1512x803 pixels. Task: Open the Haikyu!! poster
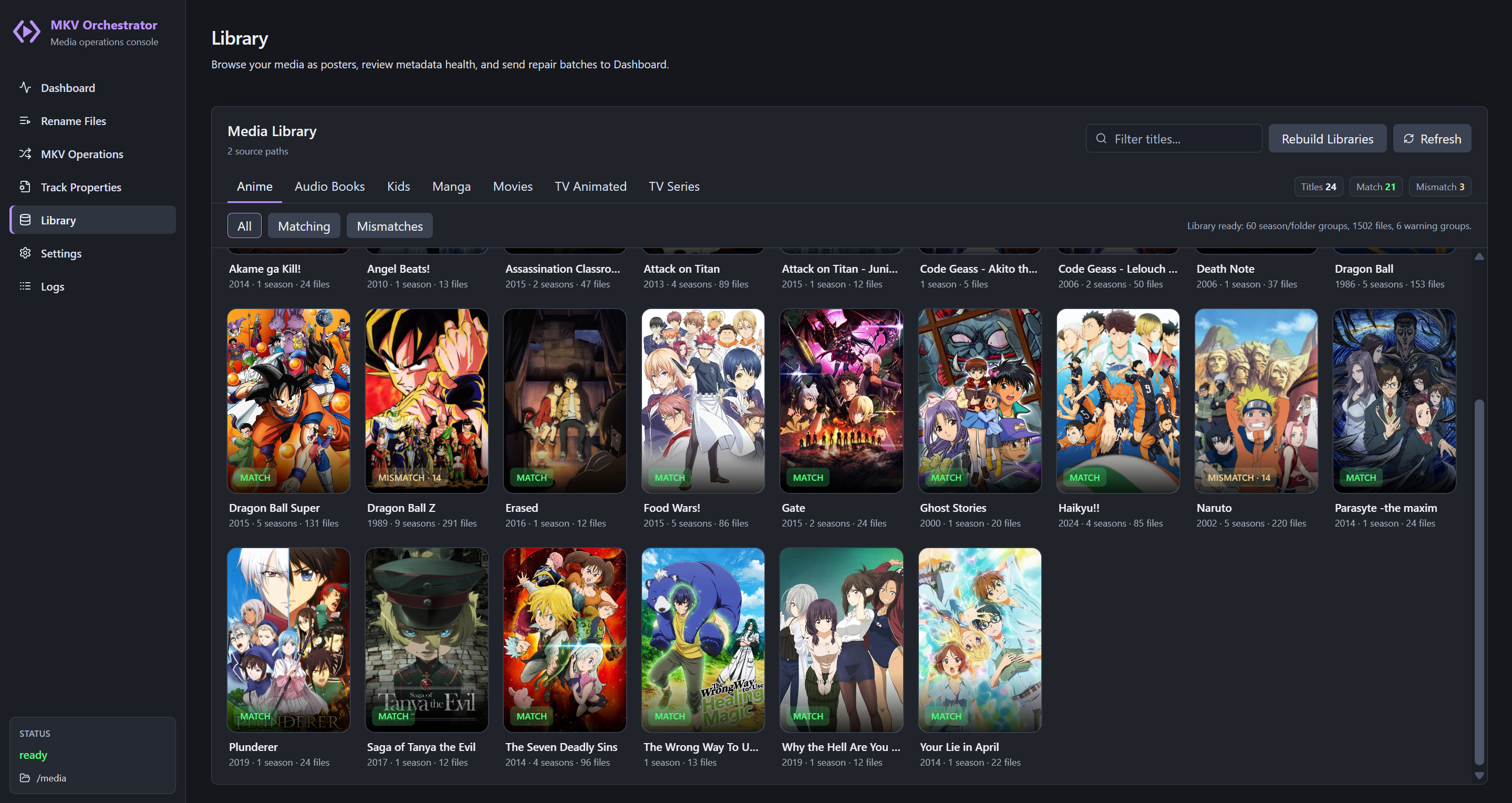tap(1117, 401)
